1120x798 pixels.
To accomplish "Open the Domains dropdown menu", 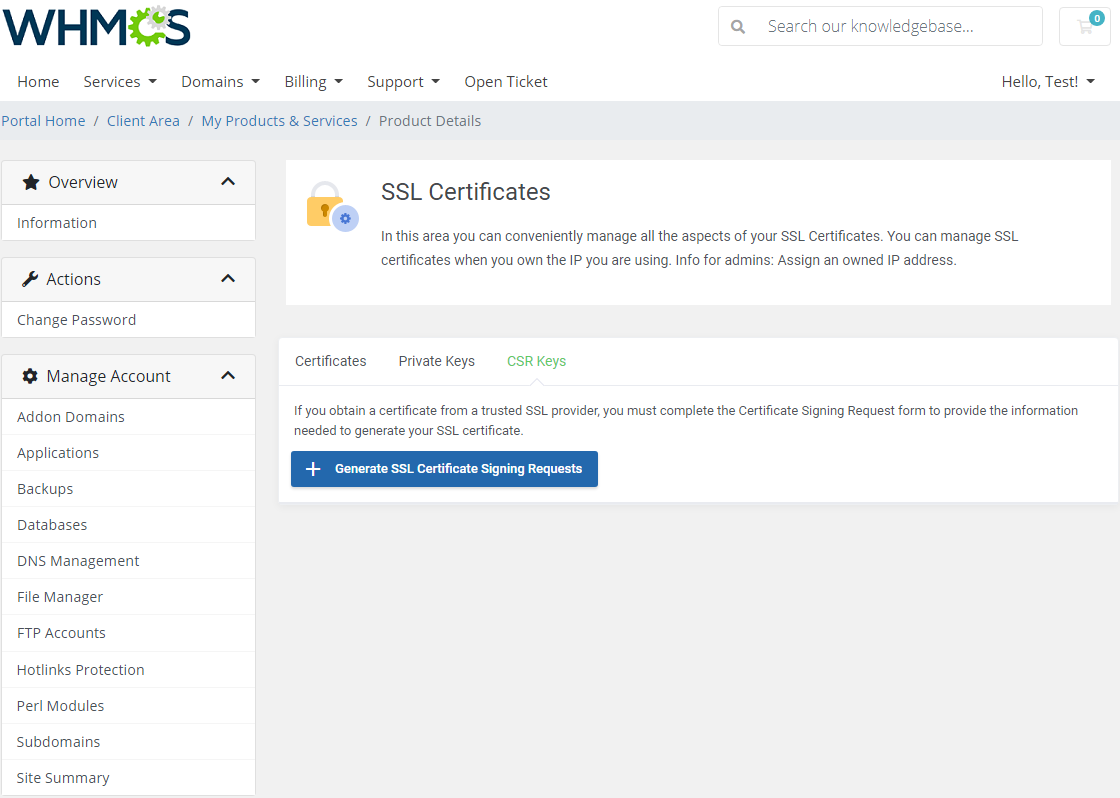I will 220,81.
